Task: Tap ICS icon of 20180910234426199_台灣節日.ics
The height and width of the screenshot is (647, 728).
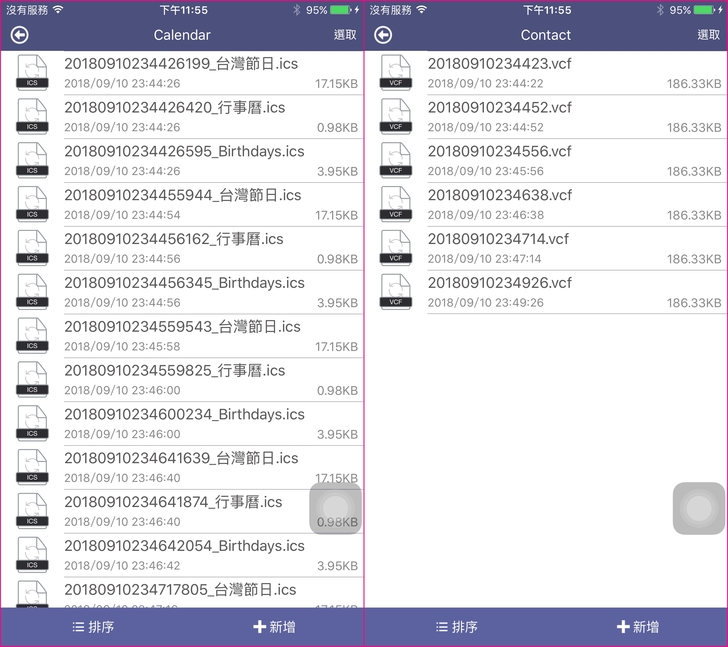Action: click(32, 72)
